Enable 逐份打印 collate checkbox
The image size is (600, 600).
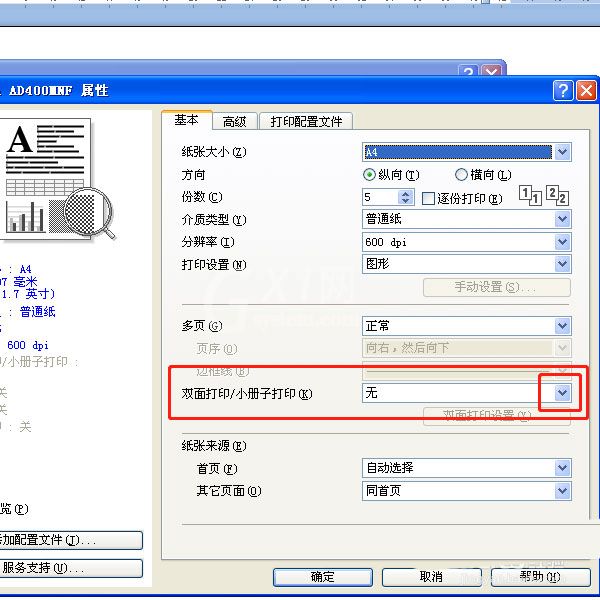pos(428,198)
